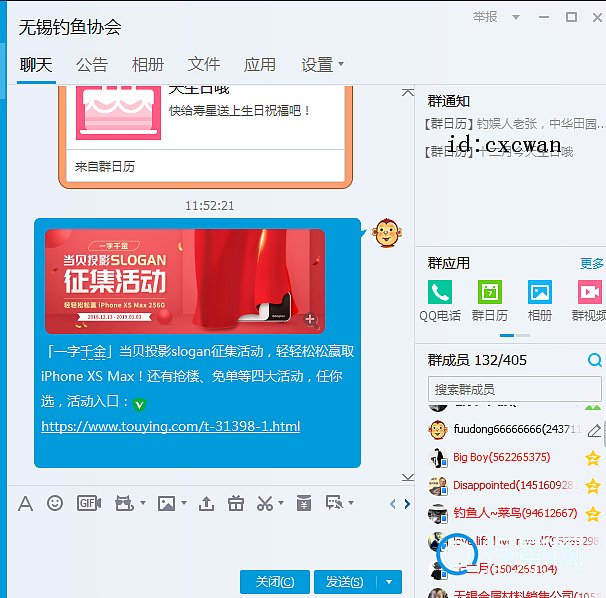Open the 发送 send options dropdown
The height and width of the screenshot is (598, 606).
tap(389, 582)
